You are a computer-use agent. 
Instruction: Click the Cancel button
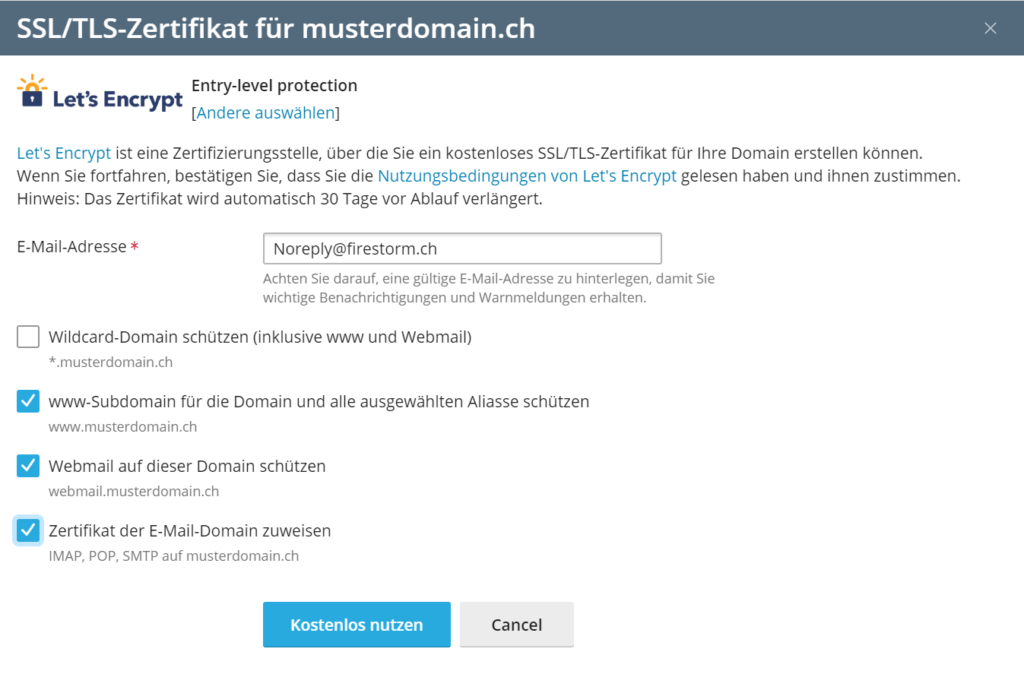516,624
